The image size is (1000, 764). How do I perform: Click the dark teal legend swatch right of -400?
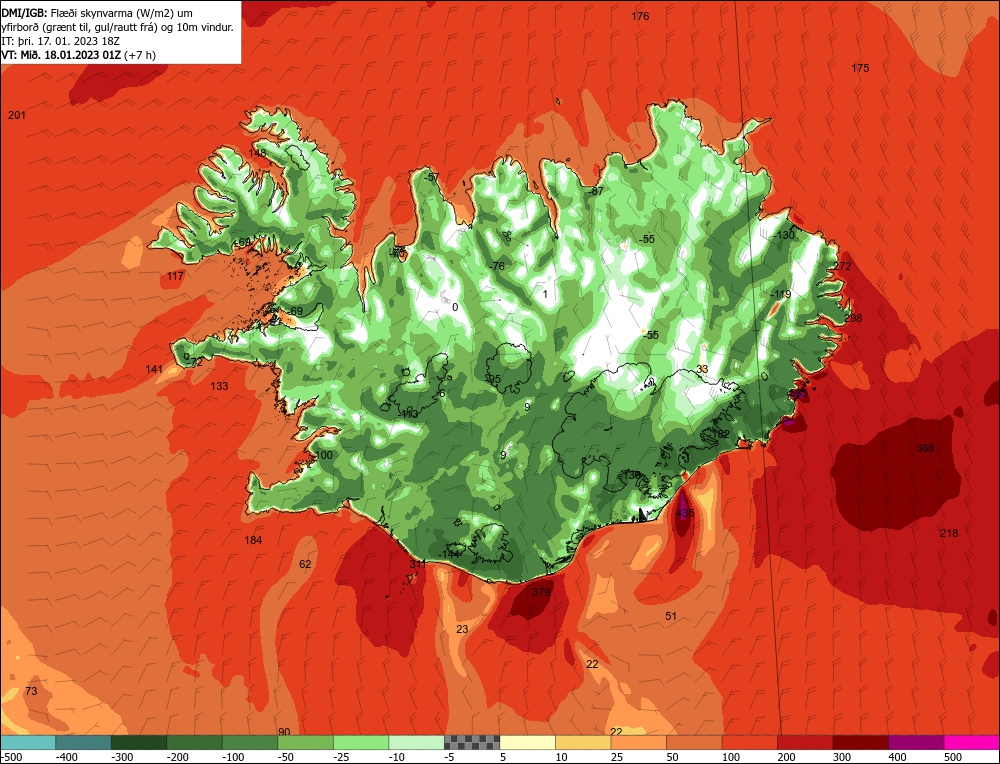[83, 742]
